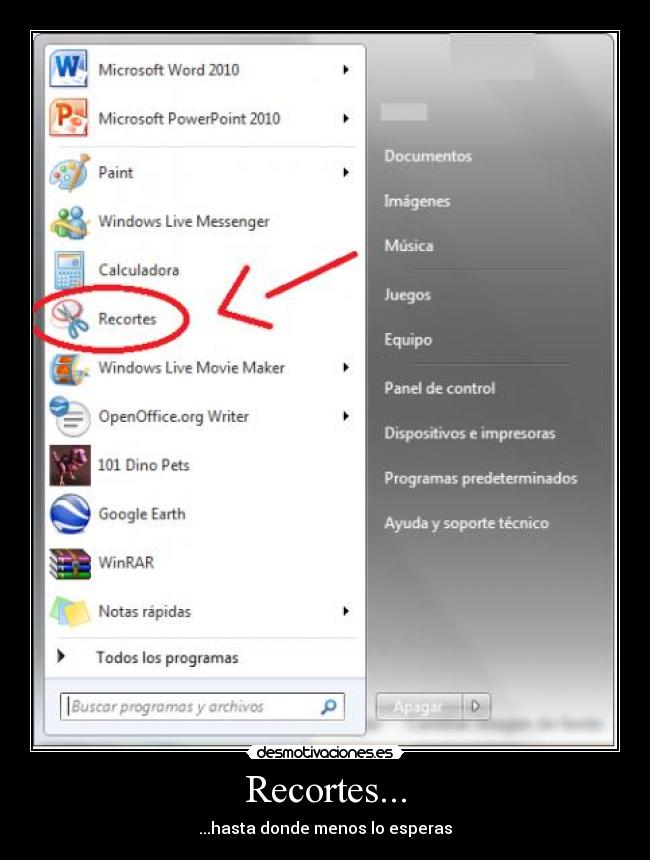Open the Paint palette icon
The height and width of the screenshot is (860, 650).
69,173
